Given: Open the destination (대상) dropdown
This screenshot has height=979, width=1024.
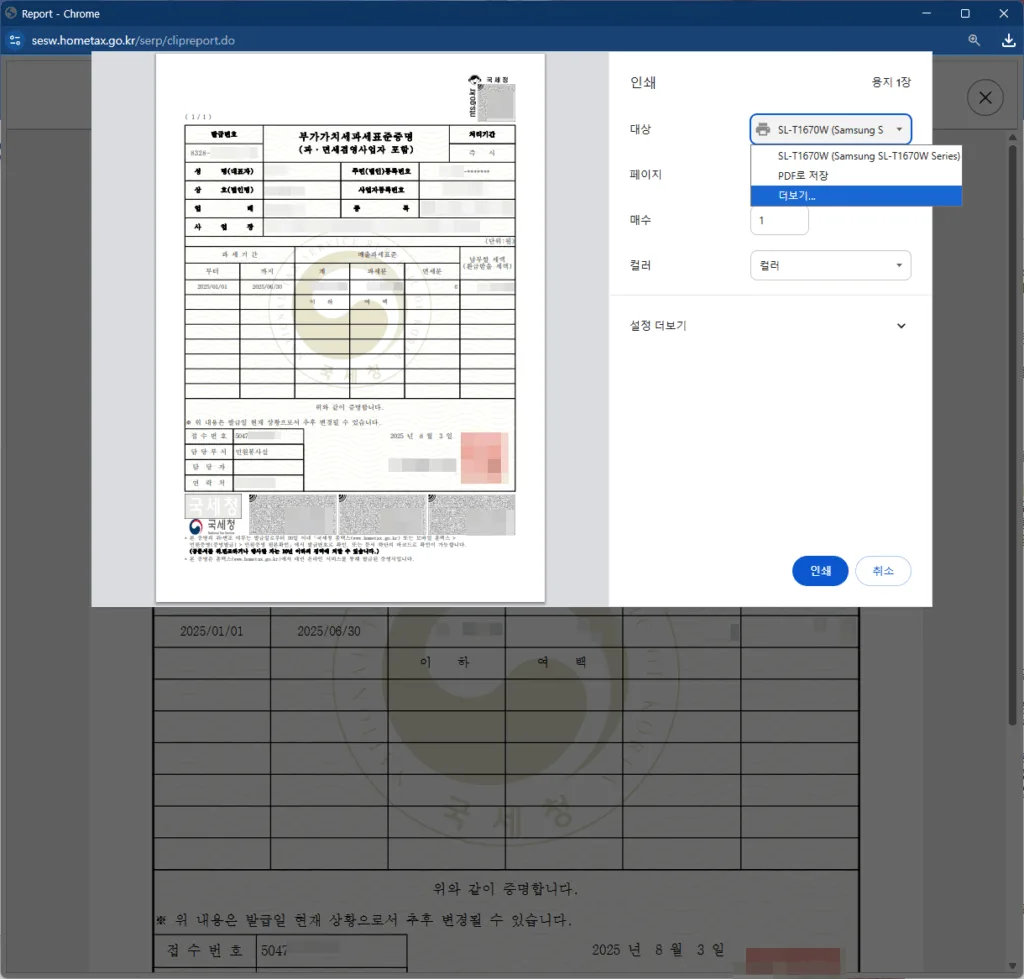Looking at the screenshot, I should point(830,129).
